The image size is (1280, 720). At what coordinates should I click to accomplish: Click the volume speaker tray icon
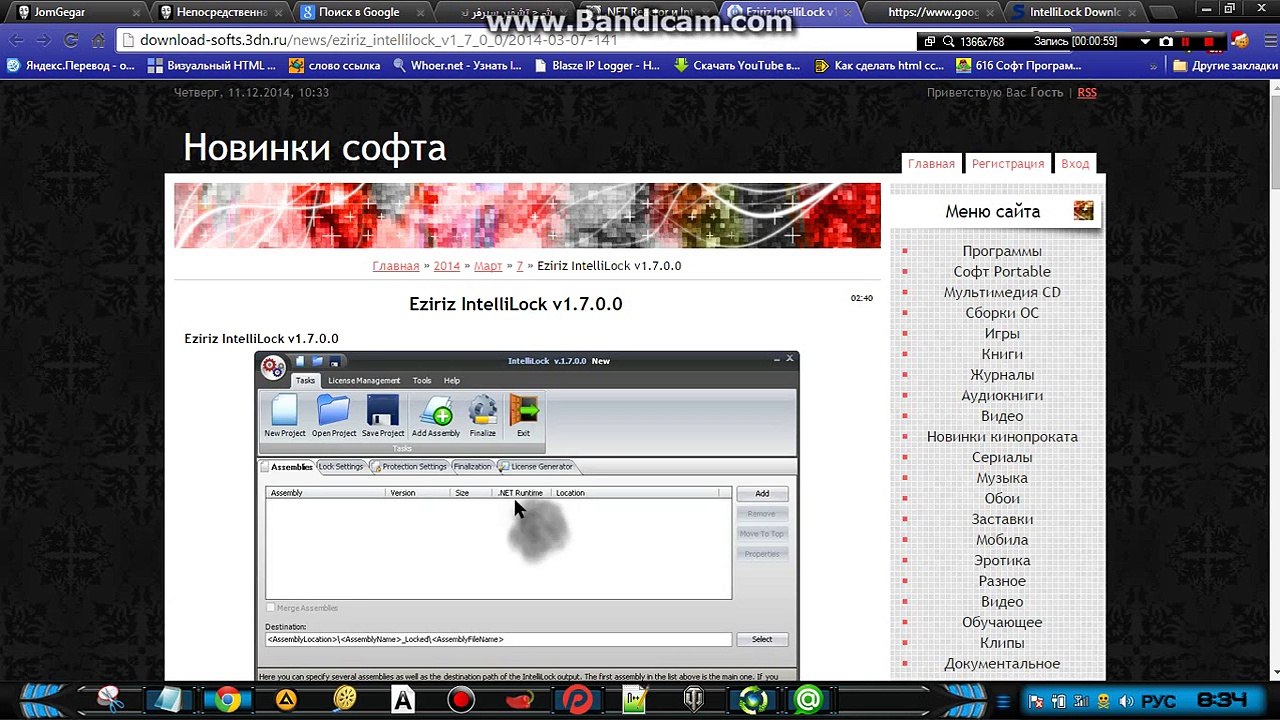pos(1126,701)
